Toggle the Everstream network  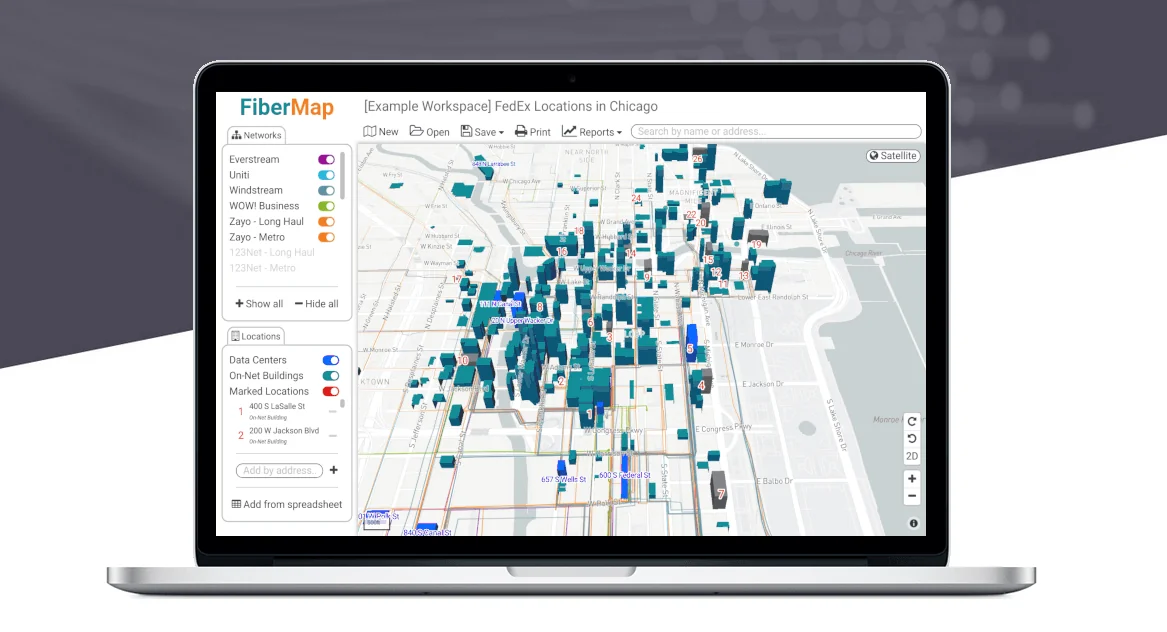[326, 159]
